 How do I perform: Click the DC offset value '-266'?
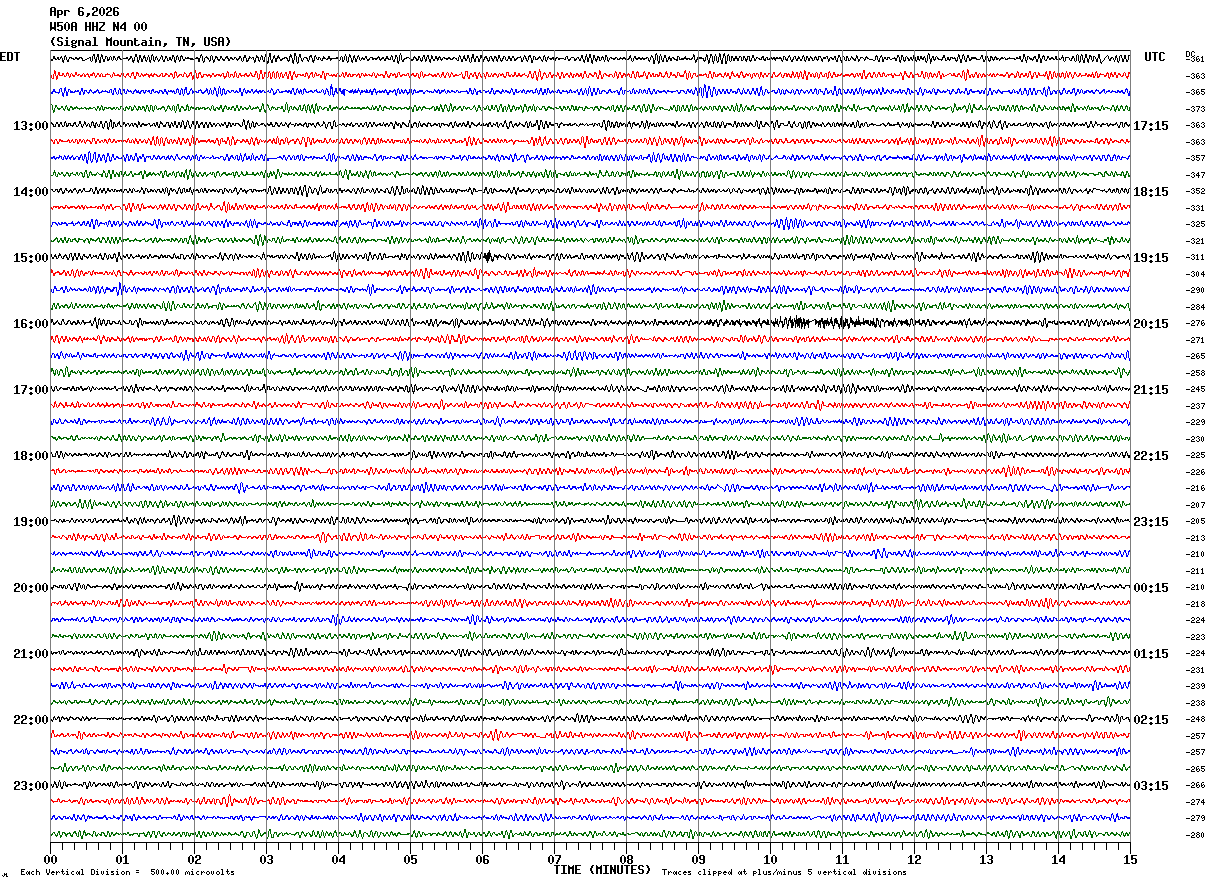click(1195, 785)
